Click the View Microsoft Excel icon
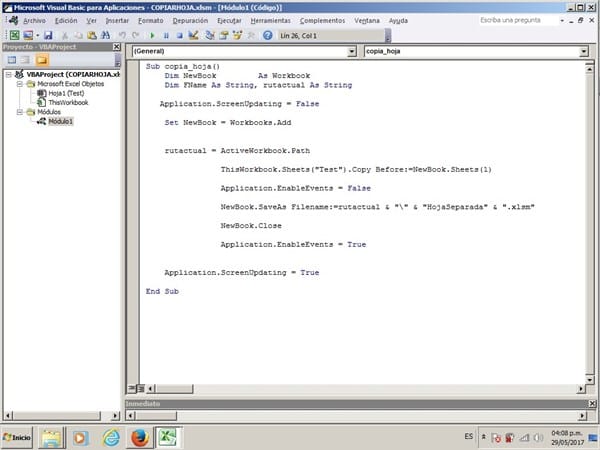This screenshot has width=600, height=450. [13, 35]
